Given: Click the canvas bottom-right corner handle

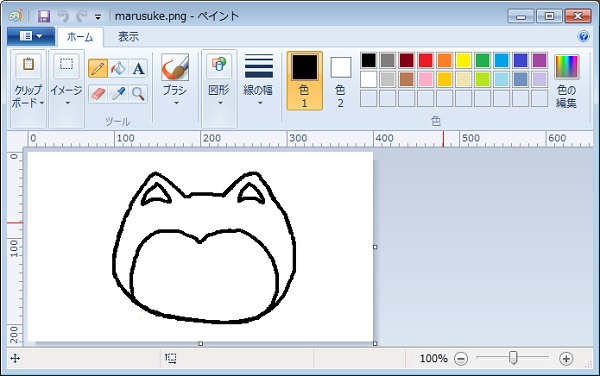Looking at the screenshot, I should (x=375, y=343).
